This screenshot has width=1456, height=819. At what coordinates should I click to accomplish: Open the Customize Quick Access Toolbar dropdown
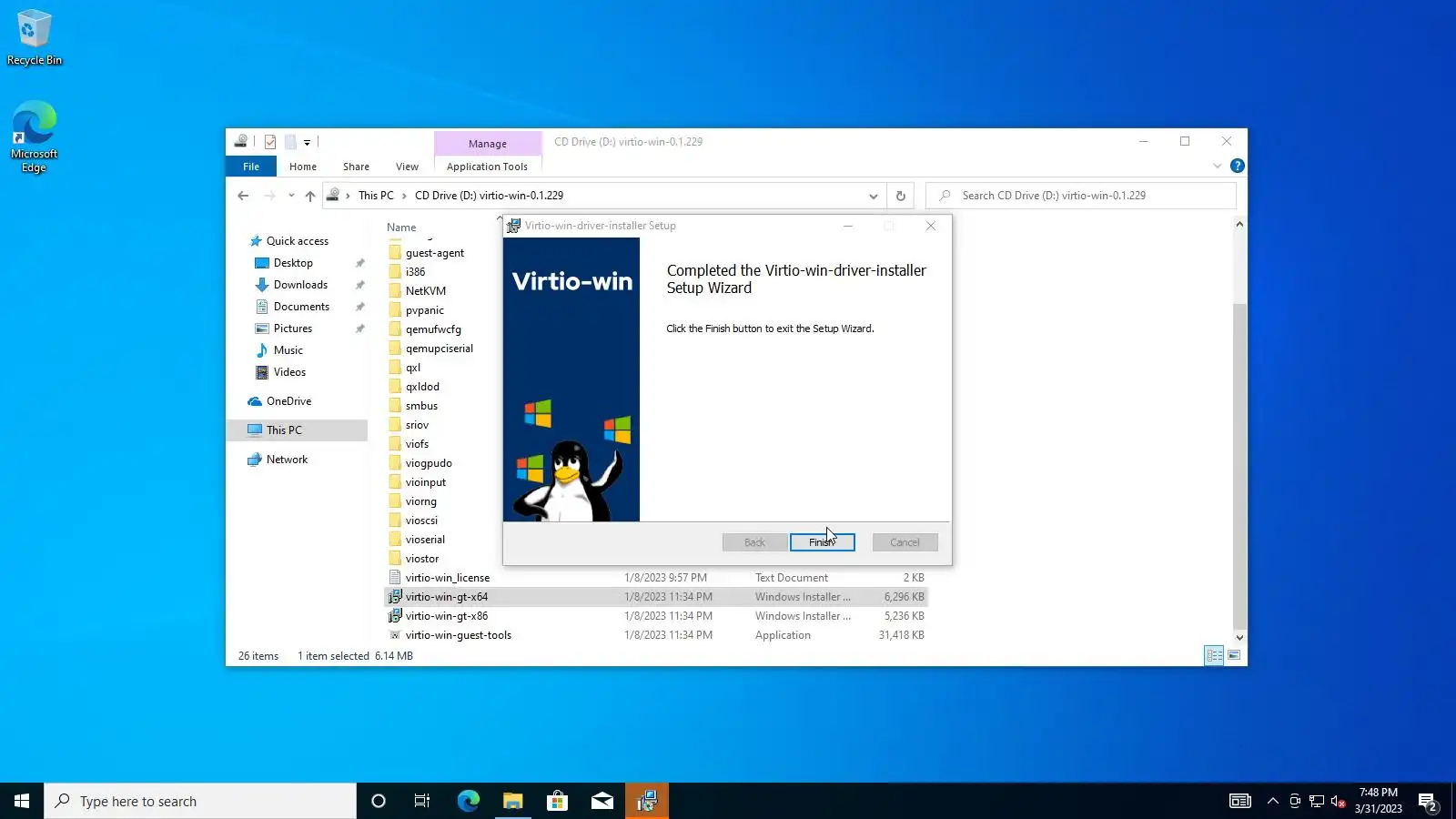point(308,142)
